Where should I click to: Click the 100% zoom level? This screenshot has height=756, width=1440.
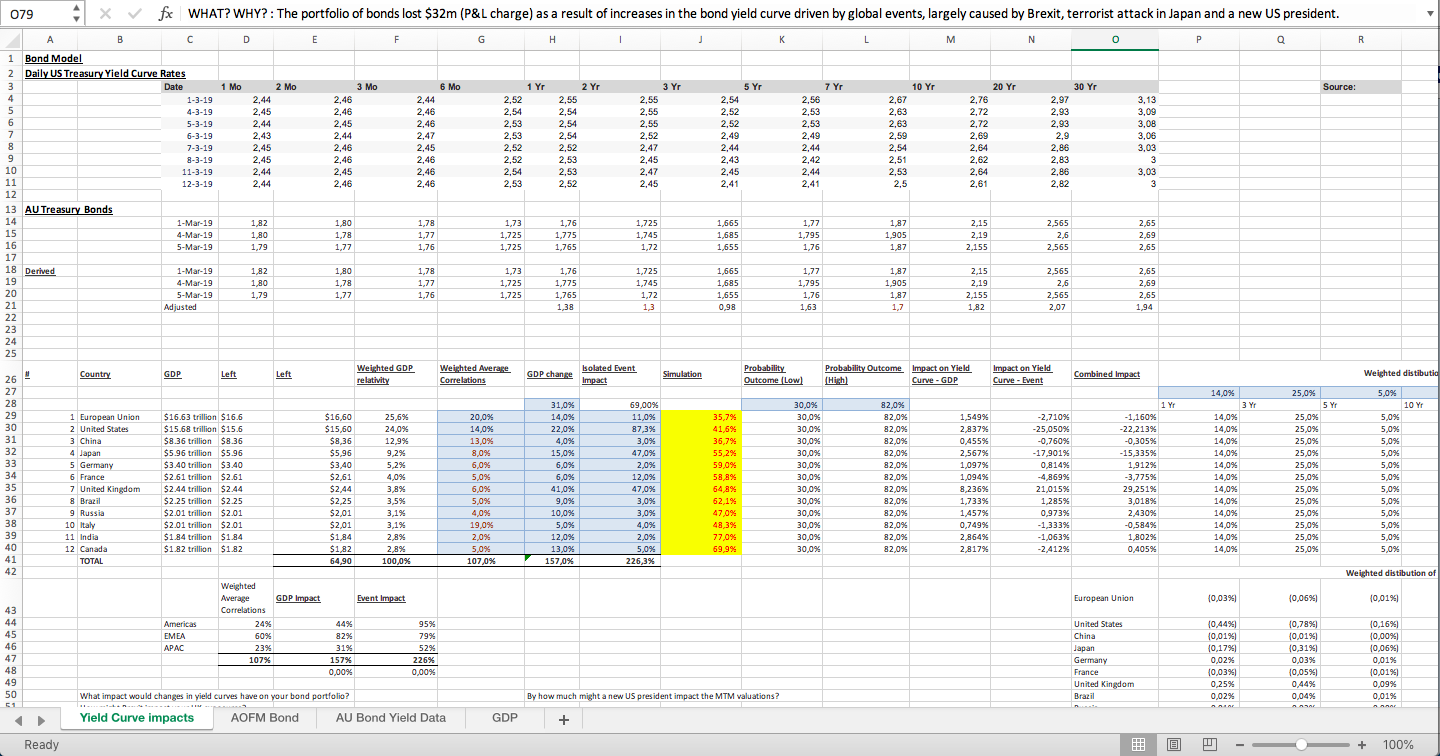pos(1398,744)
